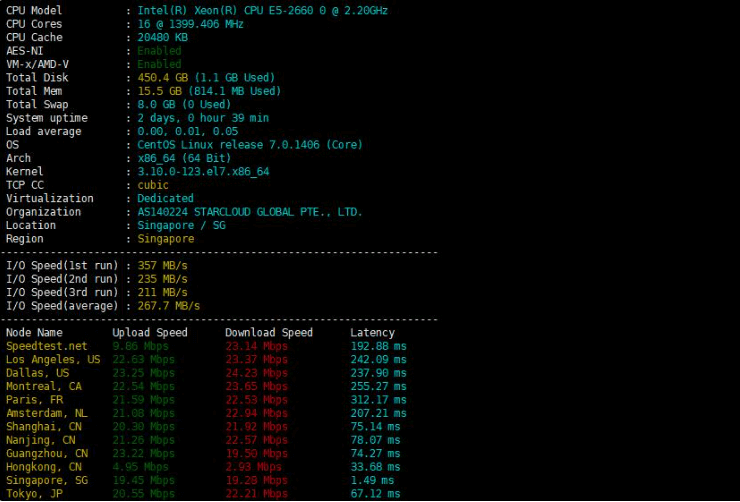Click the OS value CentOS Linux release 7.0.1406
The image size is (740, 502).
coord(250,144)
